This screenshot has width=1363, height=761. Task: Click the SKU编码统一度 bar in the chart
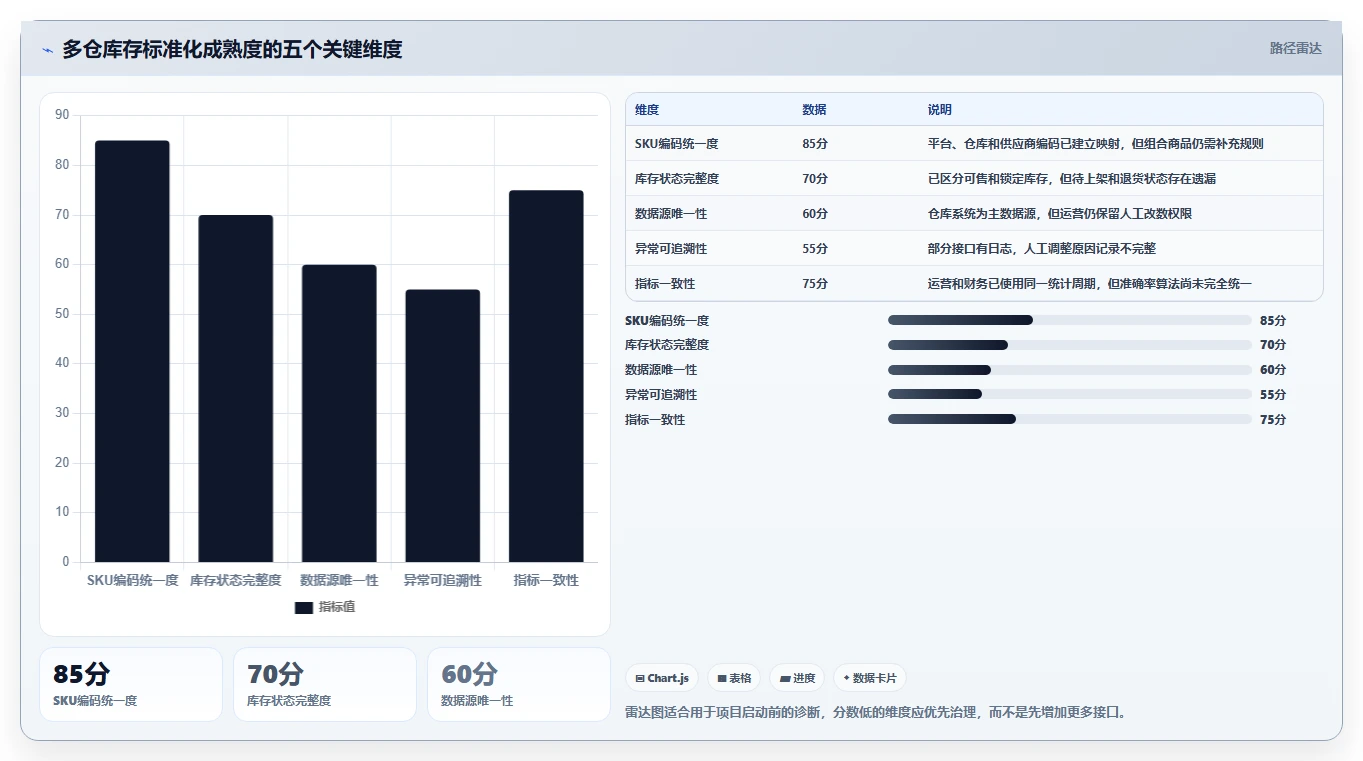tap(132, 351)
